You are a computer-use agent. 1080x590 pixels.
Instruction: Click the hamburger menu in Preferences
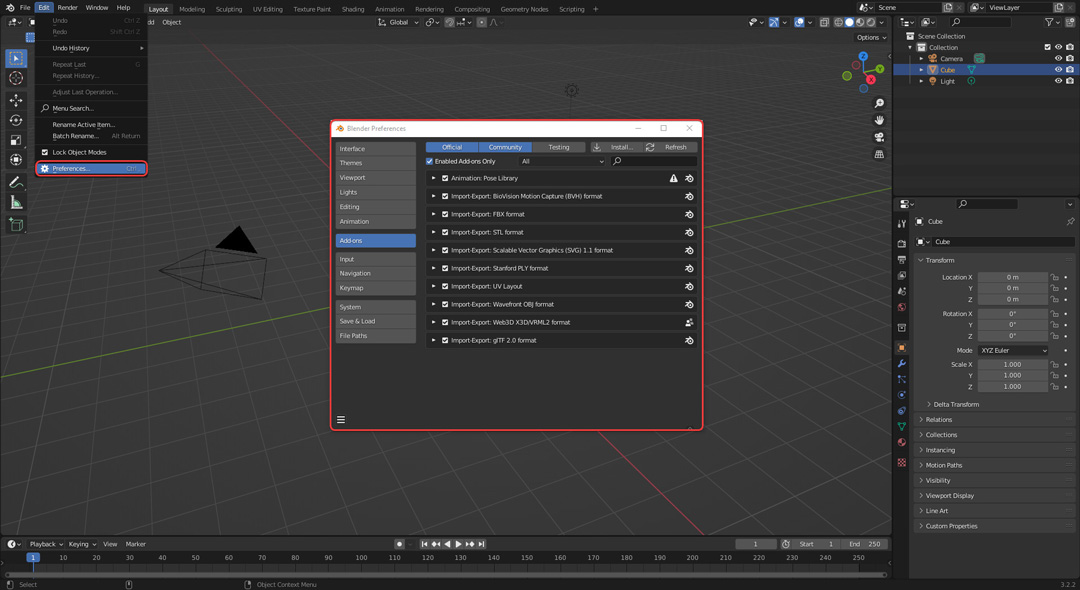click(341, 420)
